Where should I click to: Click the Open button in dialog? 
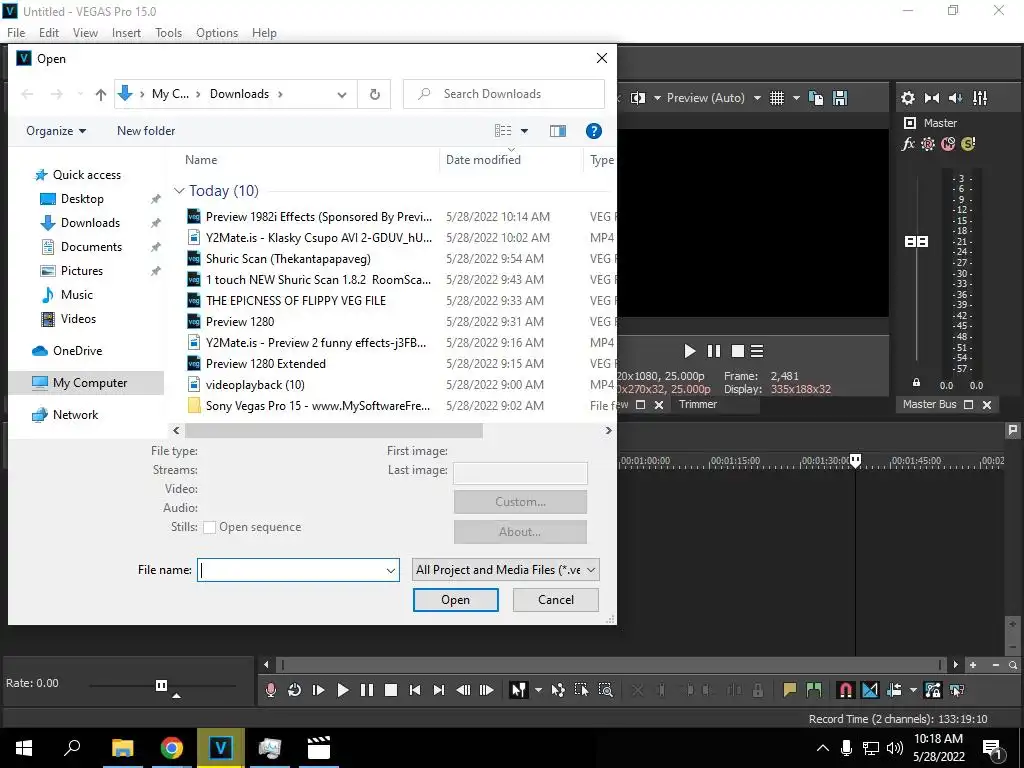(455, 600)
